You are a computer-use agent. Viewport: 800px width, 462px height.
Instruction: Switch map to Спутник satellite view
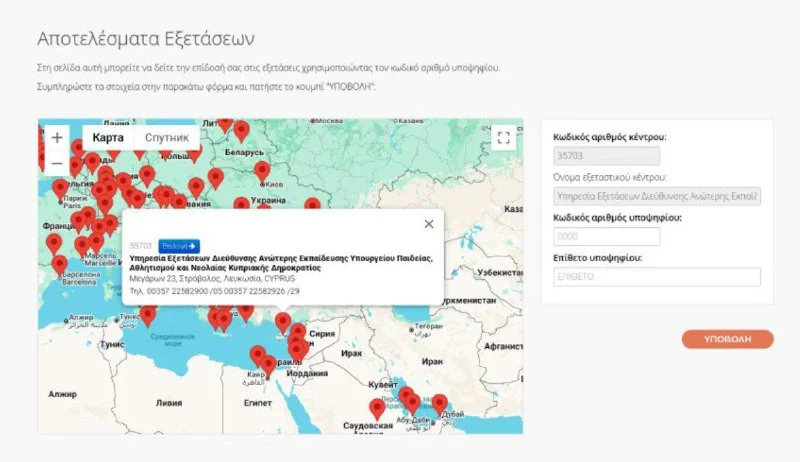click(166, 137)
